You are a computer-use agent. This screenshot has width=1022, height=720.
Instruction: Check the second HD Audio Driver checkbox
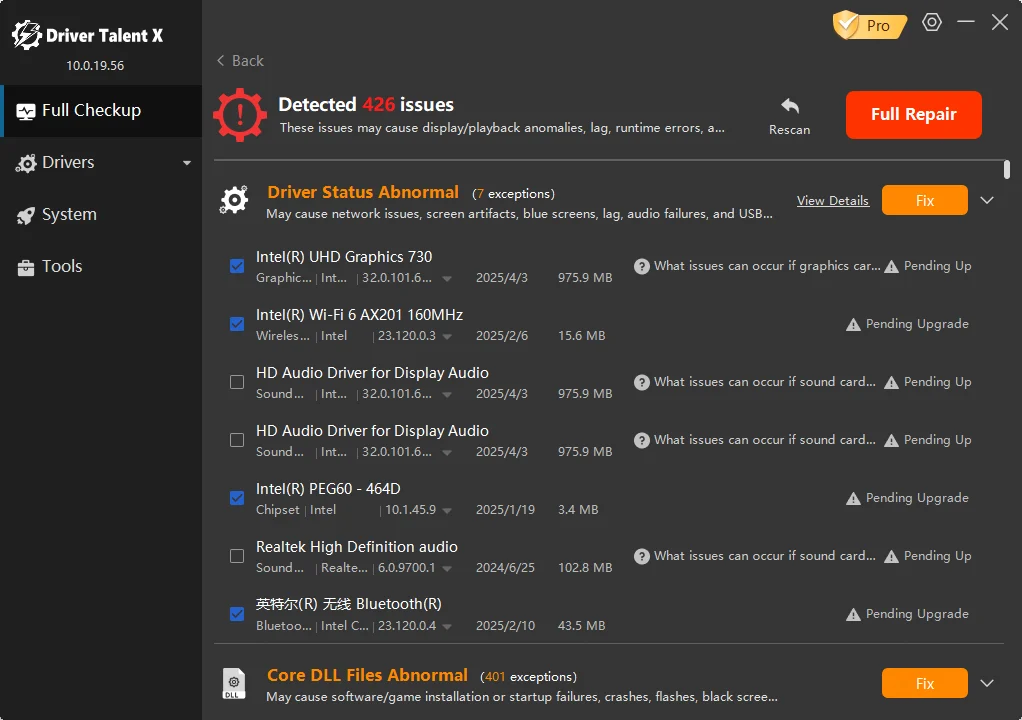[237, 440]
